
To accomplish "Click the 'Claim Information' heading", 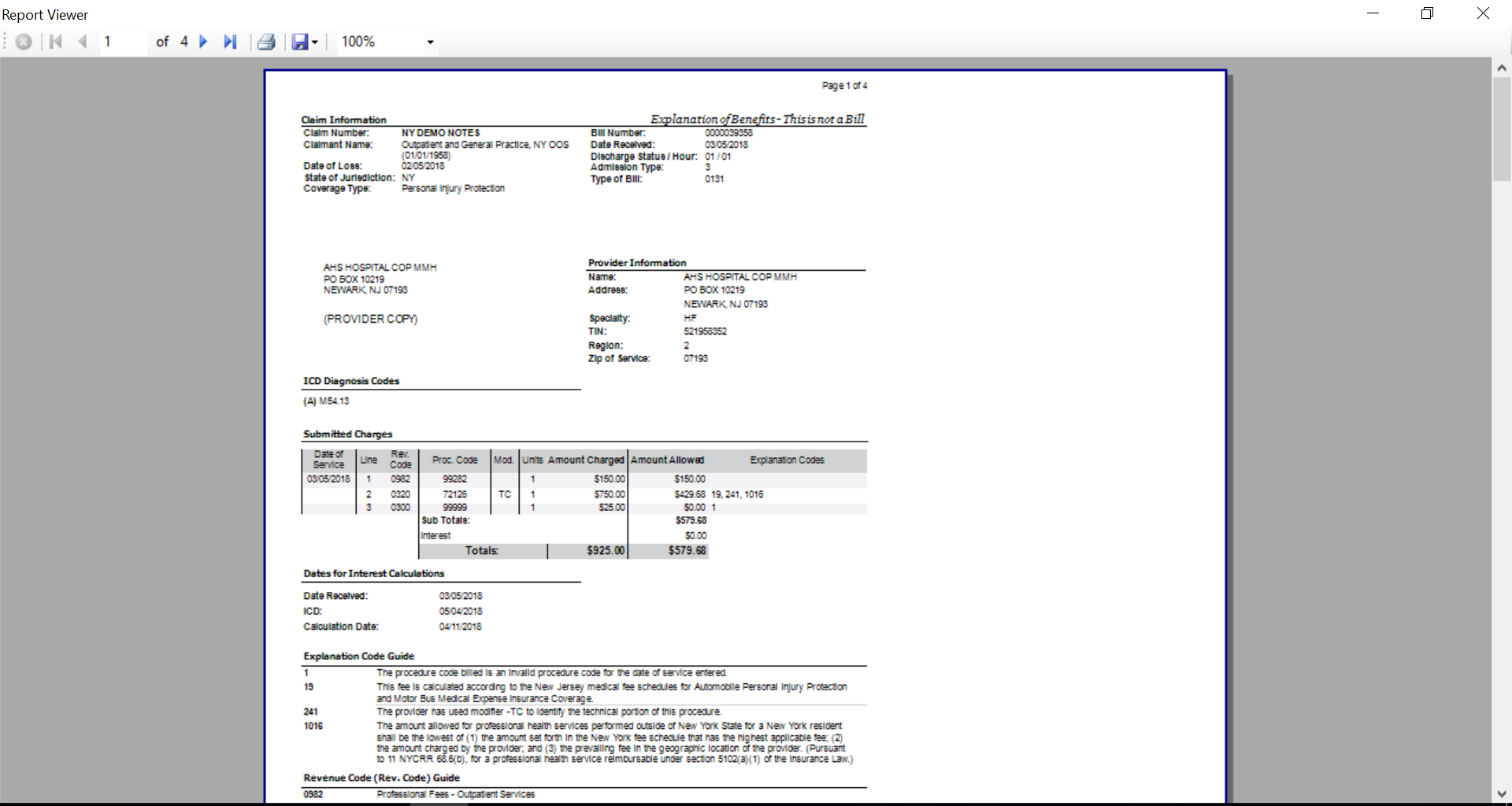I will coord(343,120).
